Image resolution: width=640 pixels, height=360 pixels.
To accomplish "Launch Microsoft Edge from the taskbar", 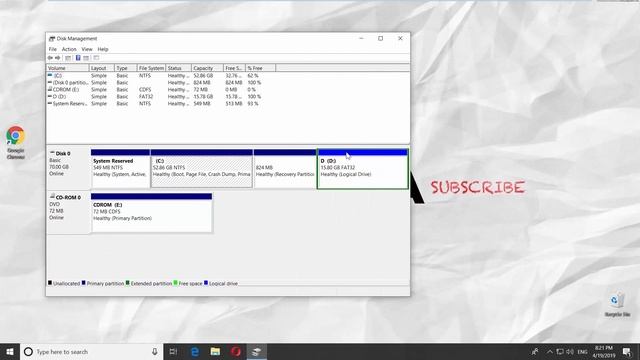I will coord(195,351).
